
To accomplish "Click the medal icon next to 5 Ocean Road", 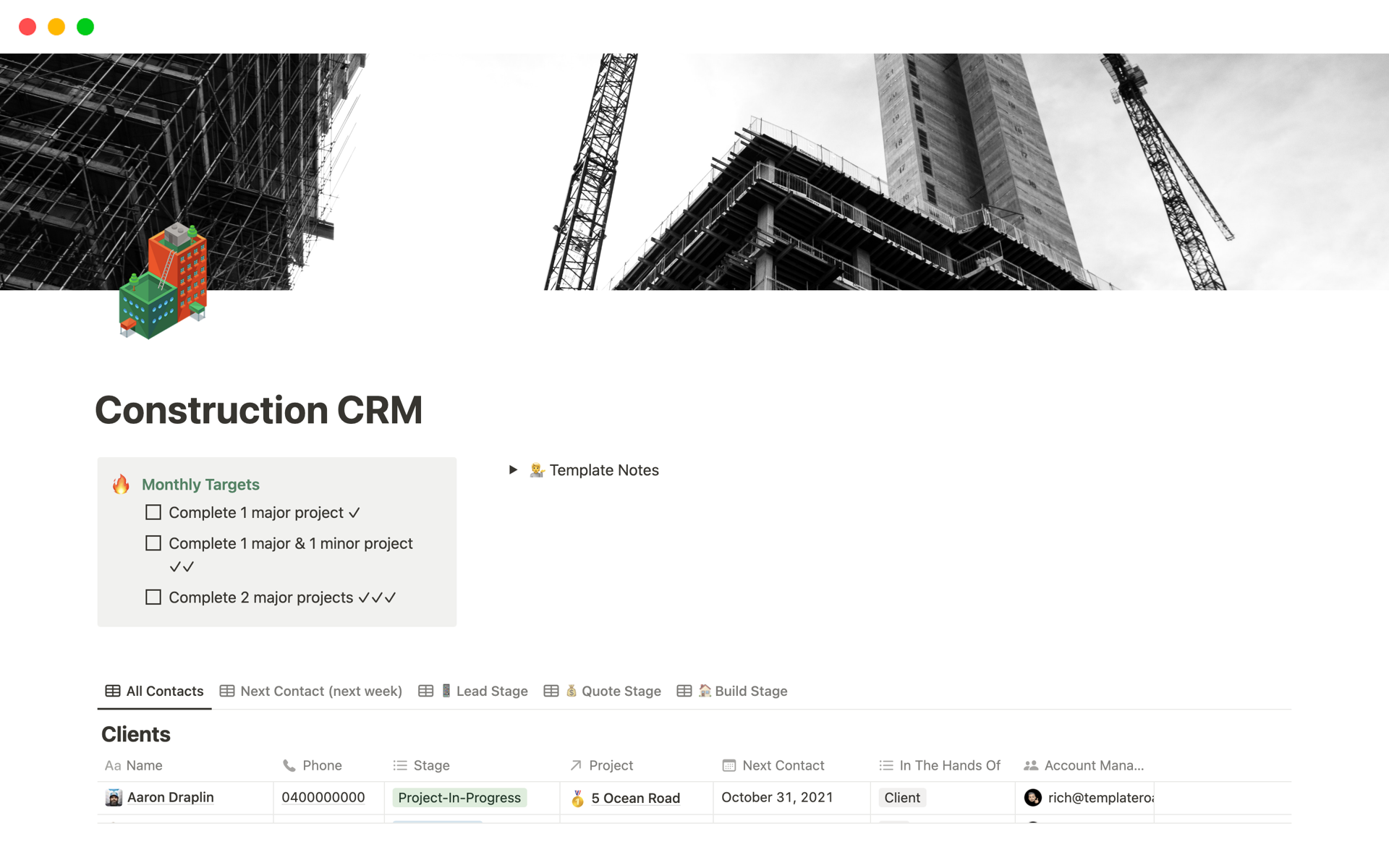I will pyautogui.click(x=577, y=798).
